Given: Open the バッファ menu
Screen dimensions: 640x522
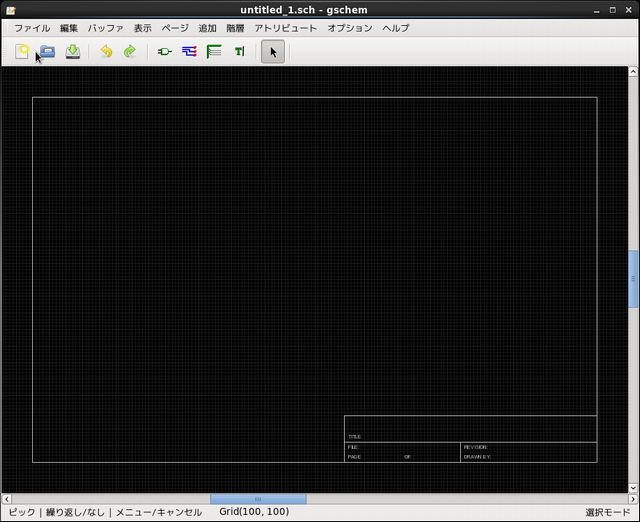Looking at the screenshot, I should [106, 28].
